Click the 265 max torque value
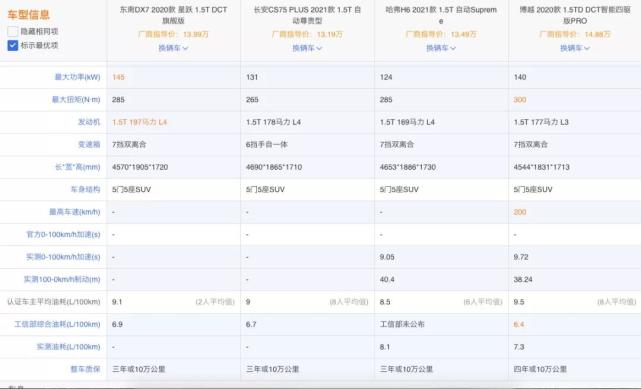641x389 pixels. (252, 100)
